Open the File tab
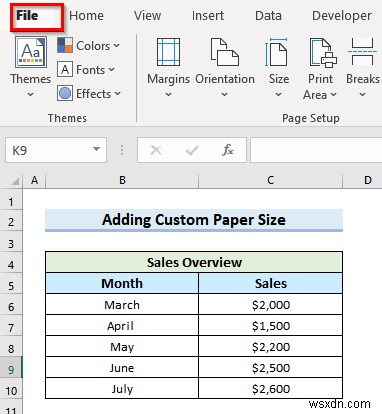 click(x=27, y=15)
